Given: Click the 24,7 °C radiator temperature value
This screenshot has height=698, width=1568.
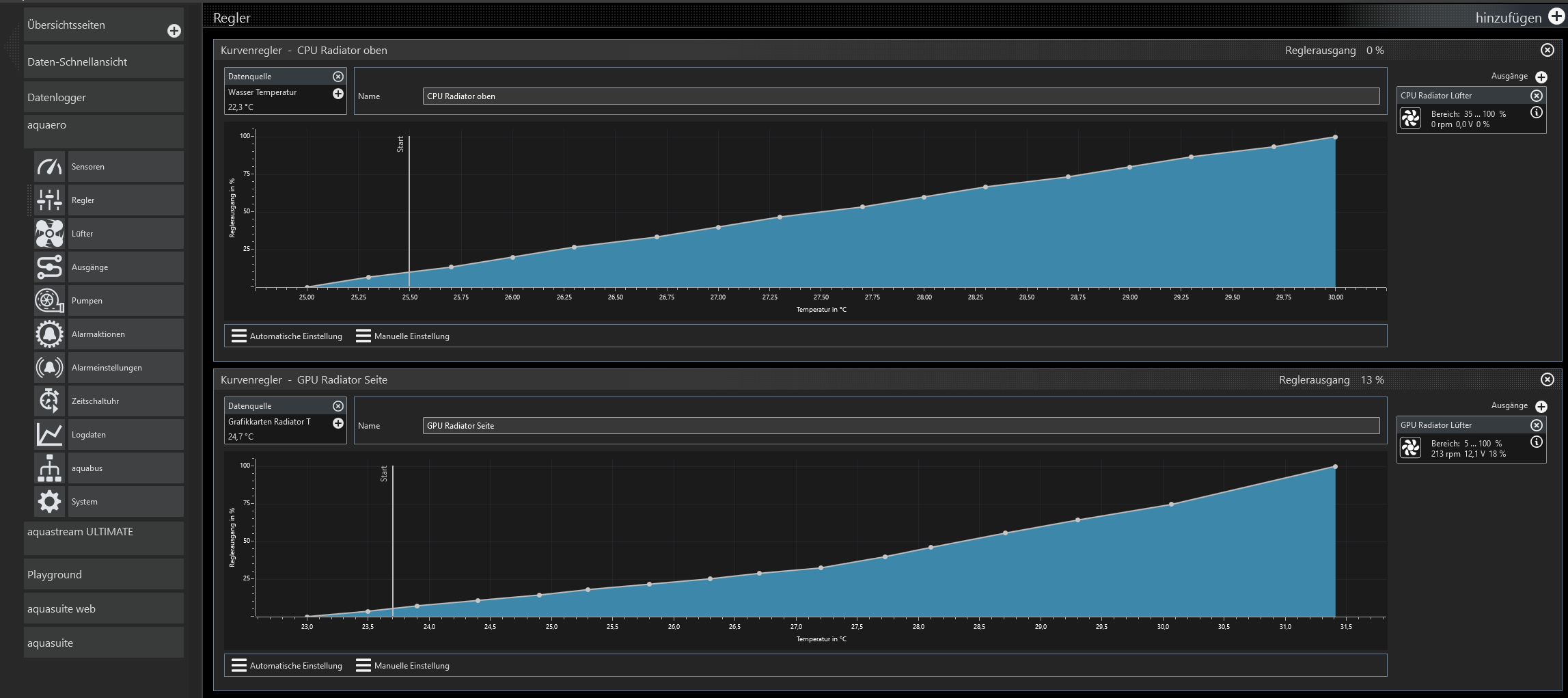Looking at the screenshot, I should pos(240,437).
